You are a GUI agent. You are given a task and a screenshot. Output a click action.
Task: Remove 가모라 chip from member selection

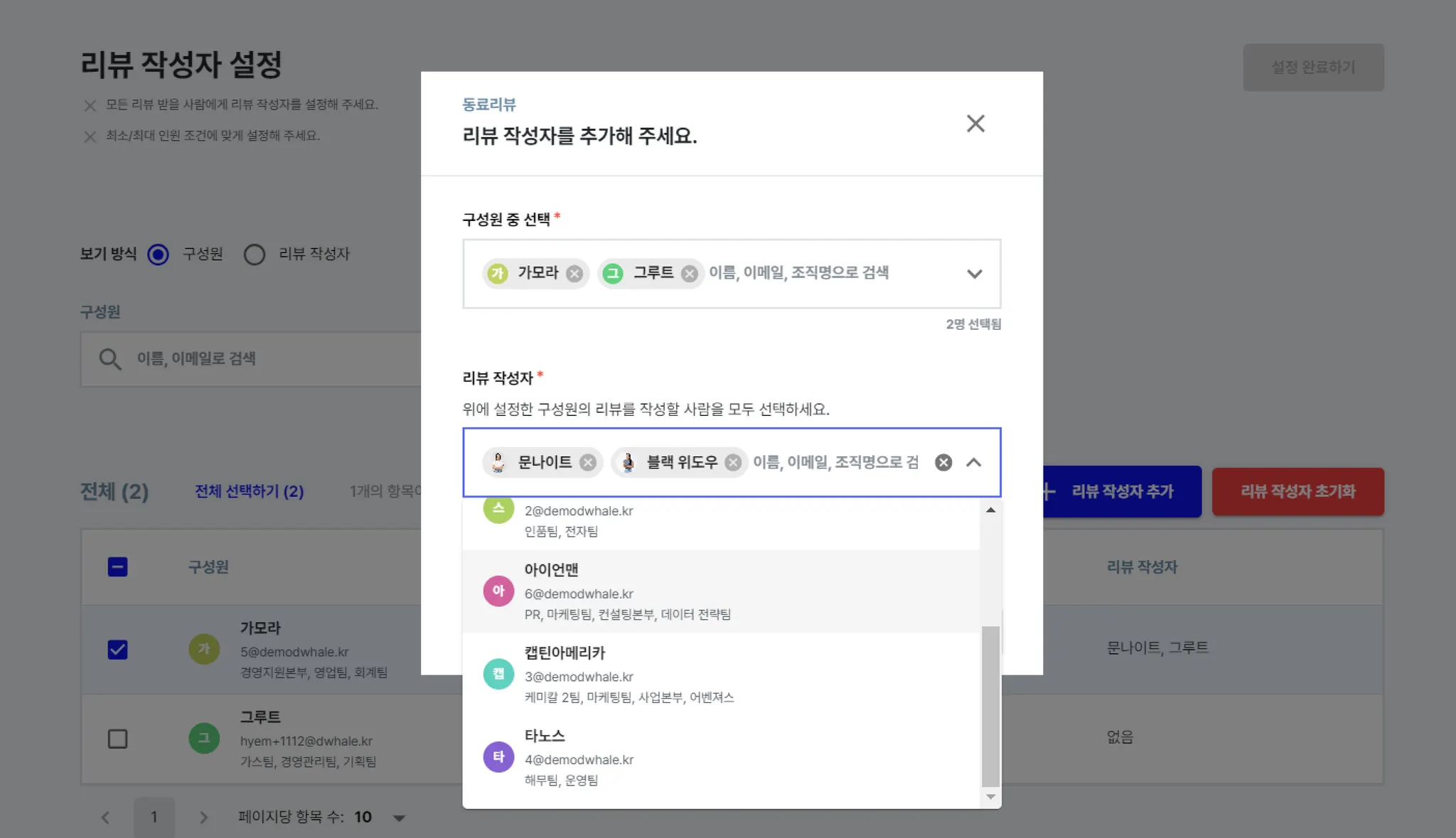point(574,274)
